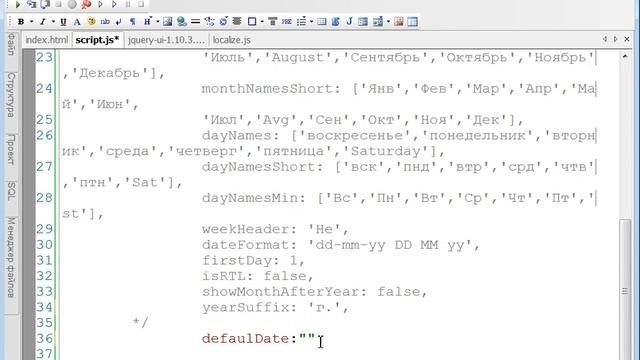Click on 'dayNamesShort' on line 27

coord(258,167)
